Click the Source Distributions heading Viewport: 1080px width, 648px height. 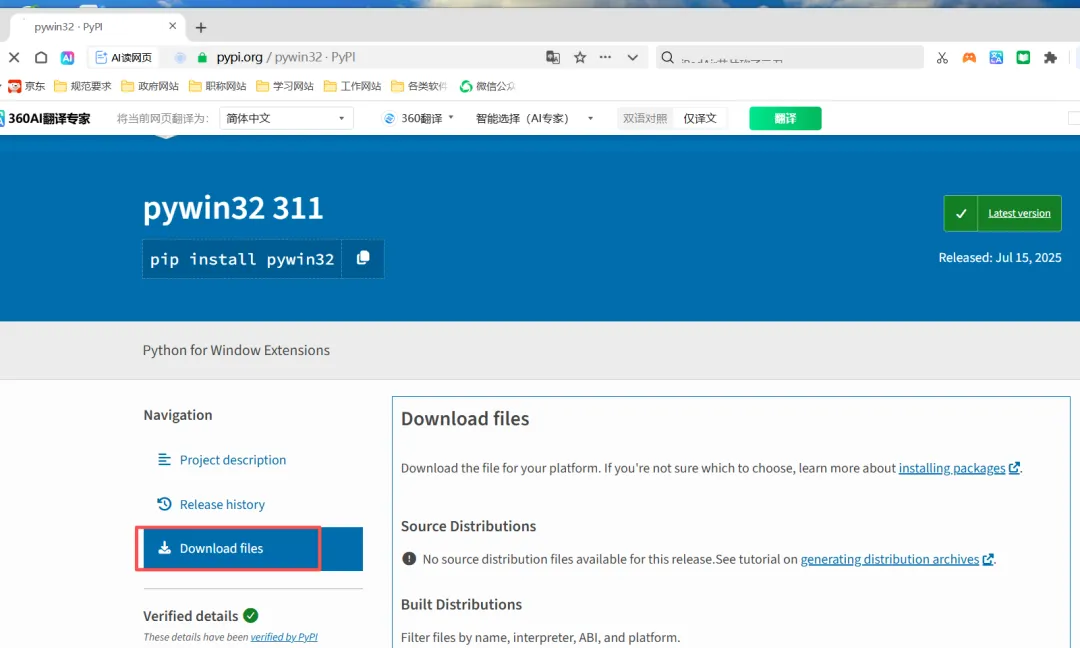tap(468, 526)
